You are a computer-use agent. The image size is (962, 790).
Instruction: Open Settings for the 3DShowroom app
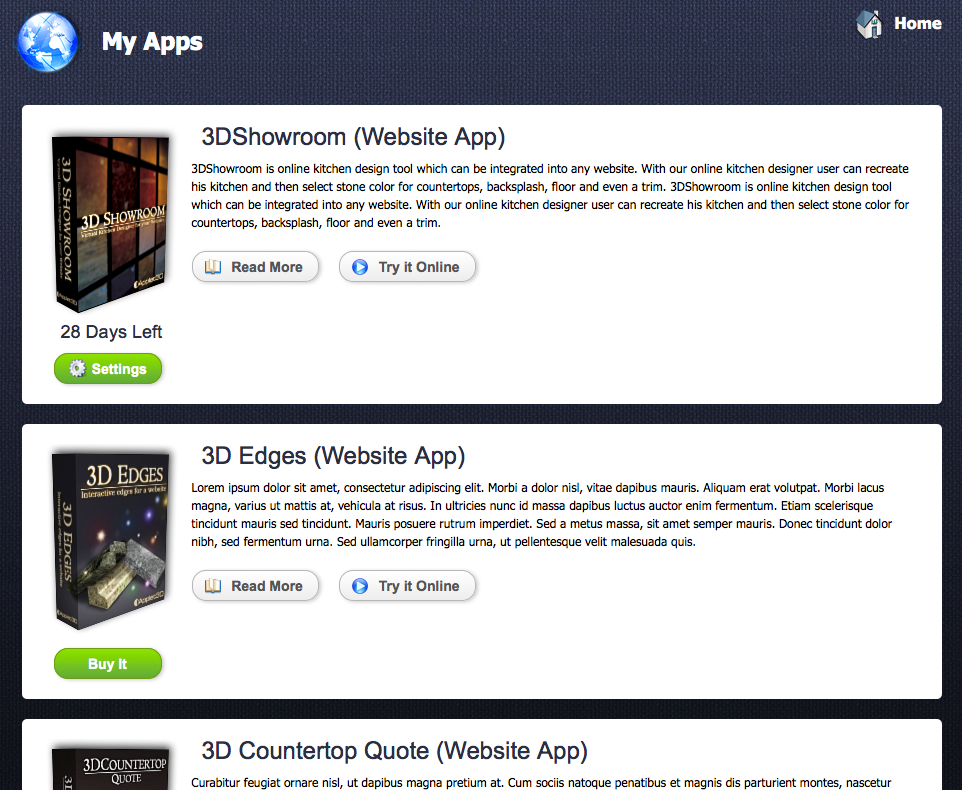click(x=108, y=368)
